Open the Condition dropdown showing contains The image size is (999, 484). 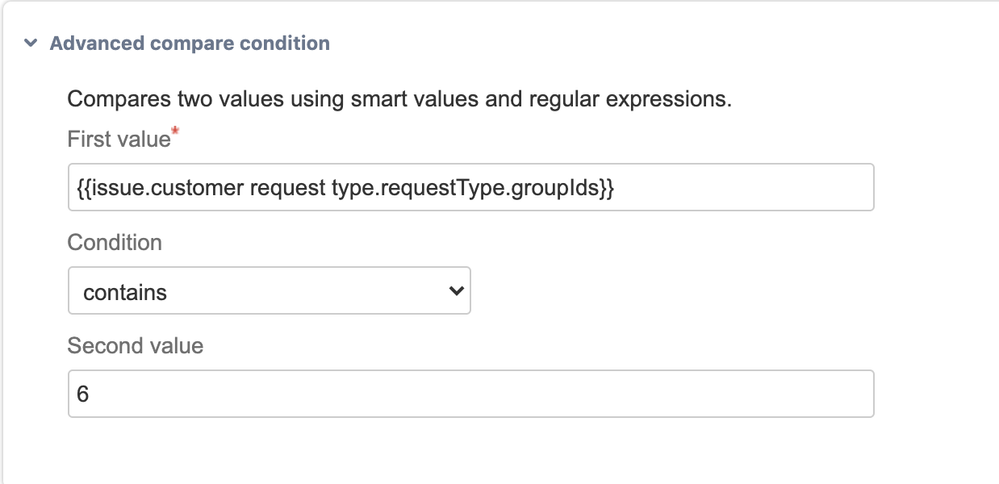268,292
